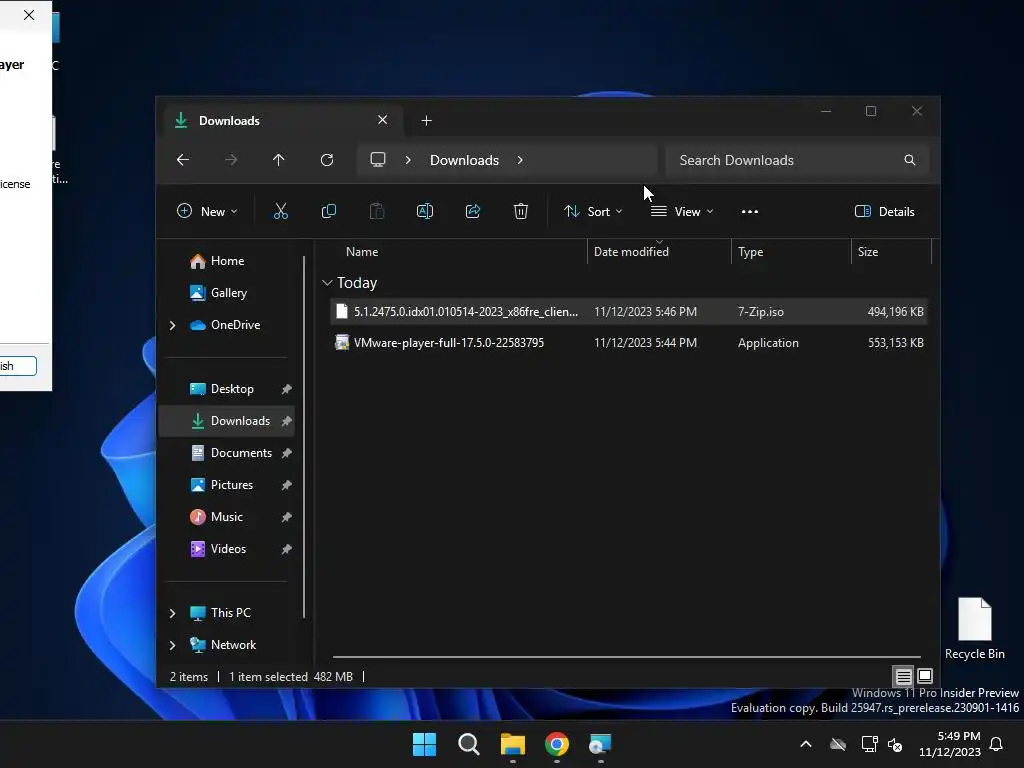This screenshot has height=768, width=1024.
Task: Click the Search Downloads field
Action: point(797,160)
